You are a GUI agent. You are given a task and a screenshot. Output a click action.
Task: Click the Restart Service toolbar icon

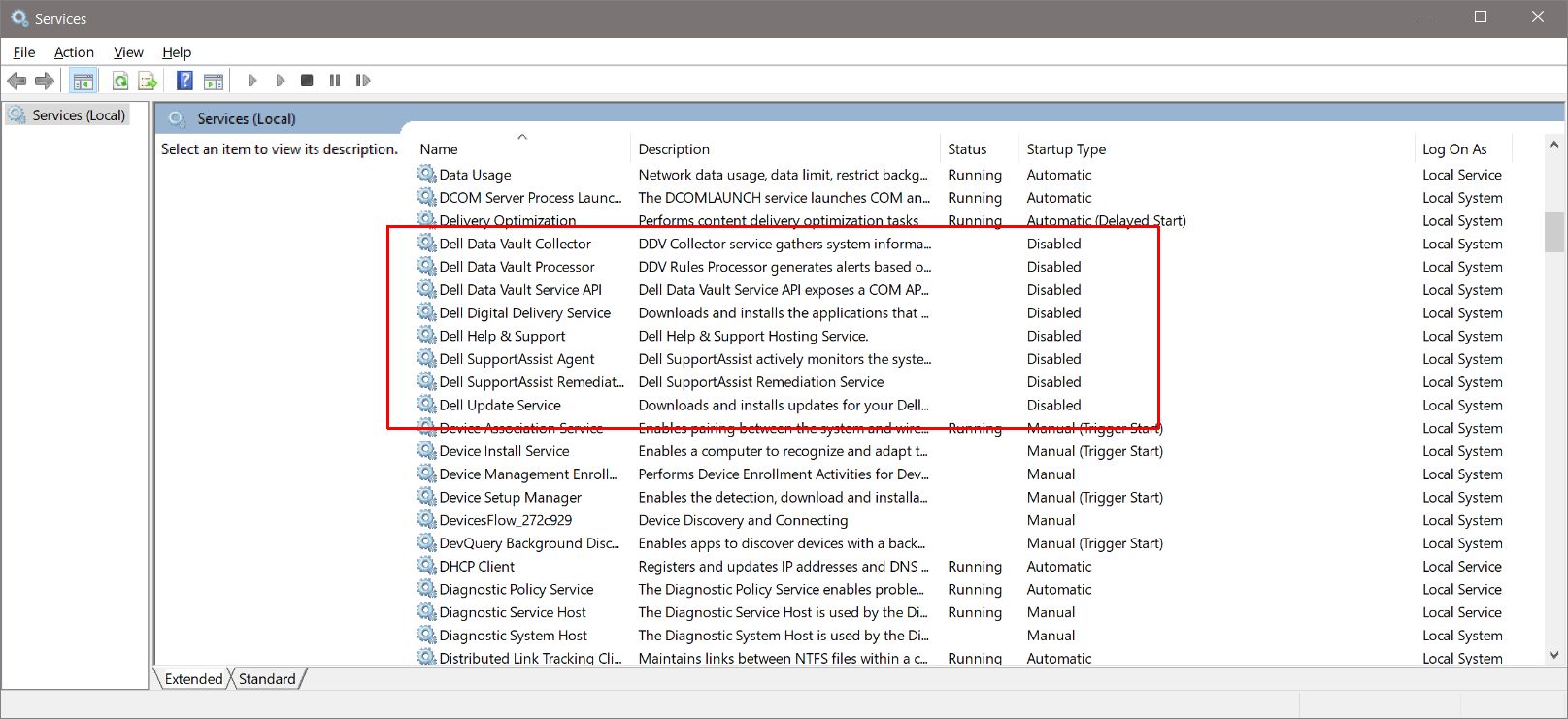pyautogui.click(x=363, y=81)
